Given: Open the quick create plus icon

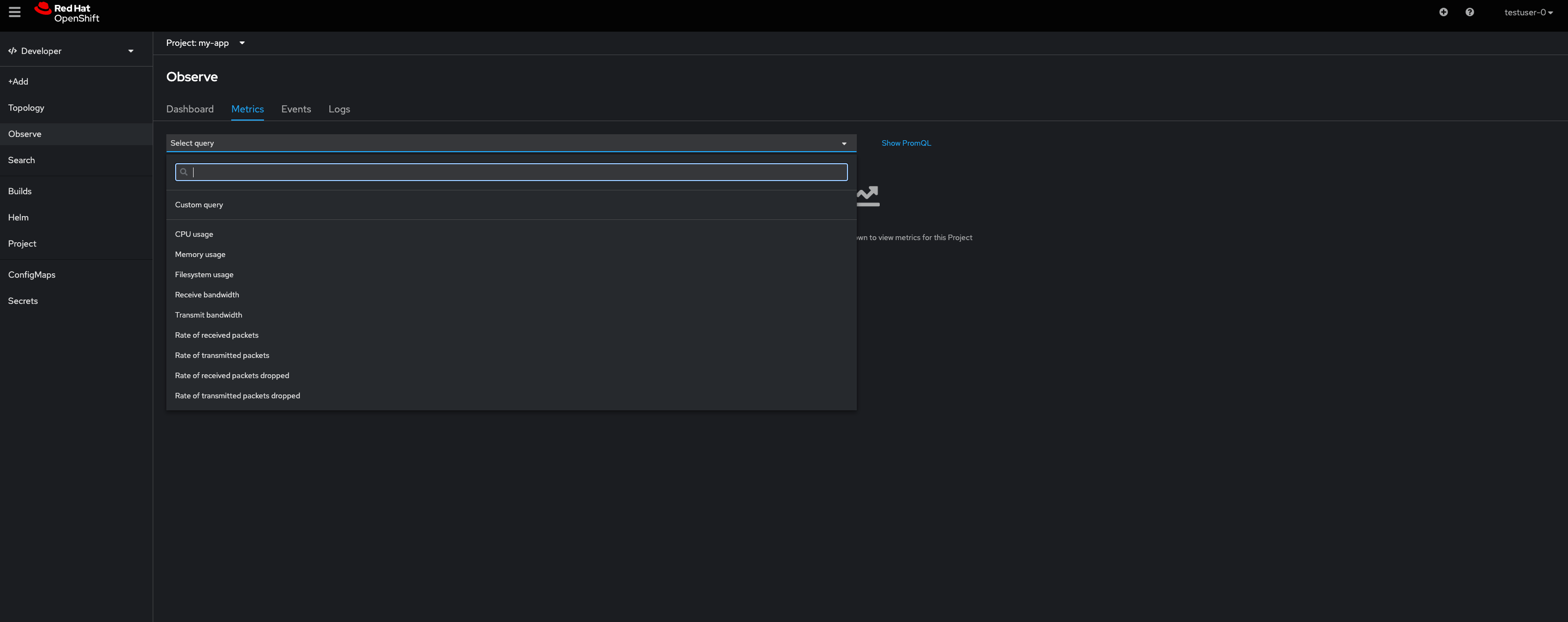Looking at the screenshot, I should [x=1443, y=12].
